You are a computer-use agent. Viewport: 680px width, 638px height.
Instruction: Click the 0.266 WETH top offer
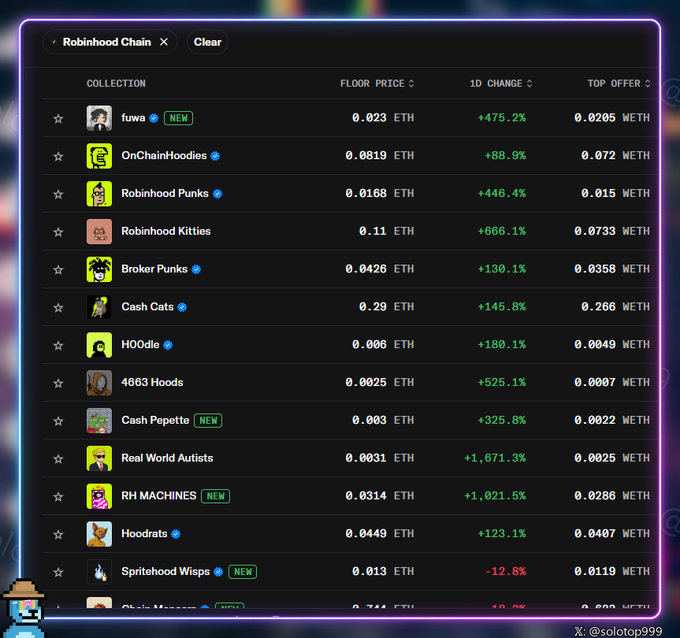click(x=615, y=307)
